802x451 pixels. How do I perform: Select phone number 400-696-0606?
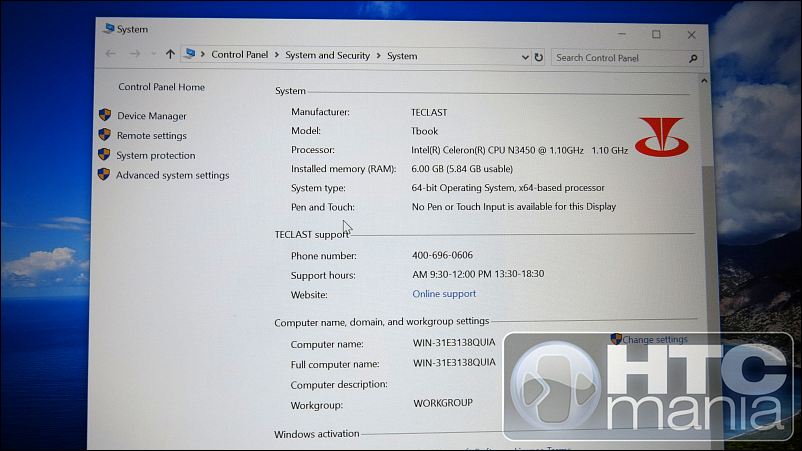(x=442, y=255)
